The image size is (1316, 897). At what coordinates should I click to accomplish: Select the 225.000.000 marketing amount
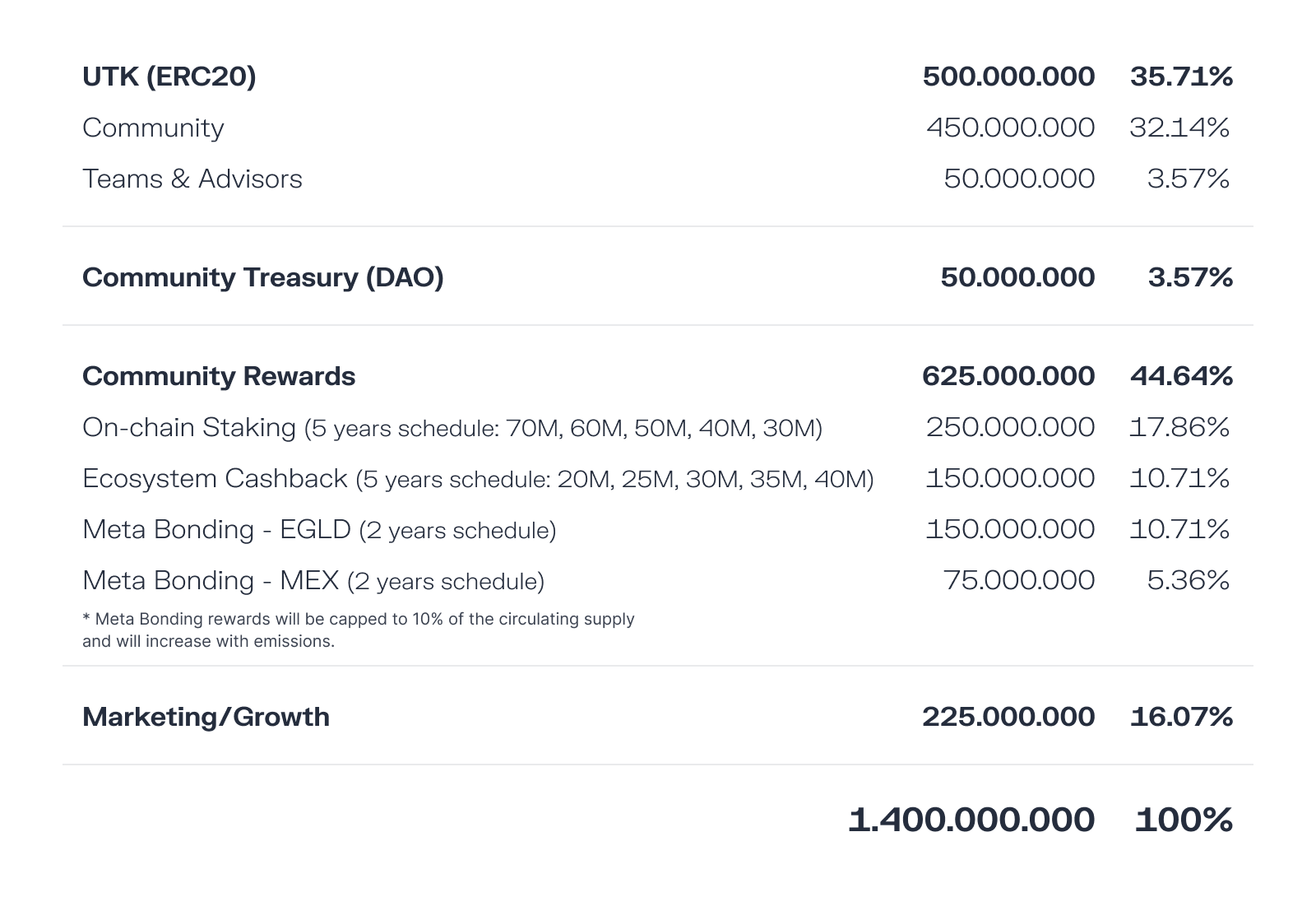tap(1008, 717)
